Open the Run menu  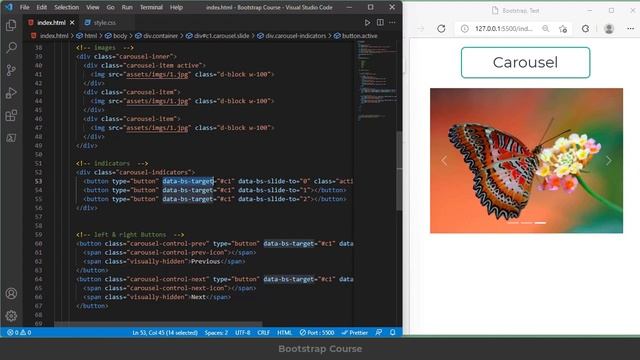(x=127, y=7)
